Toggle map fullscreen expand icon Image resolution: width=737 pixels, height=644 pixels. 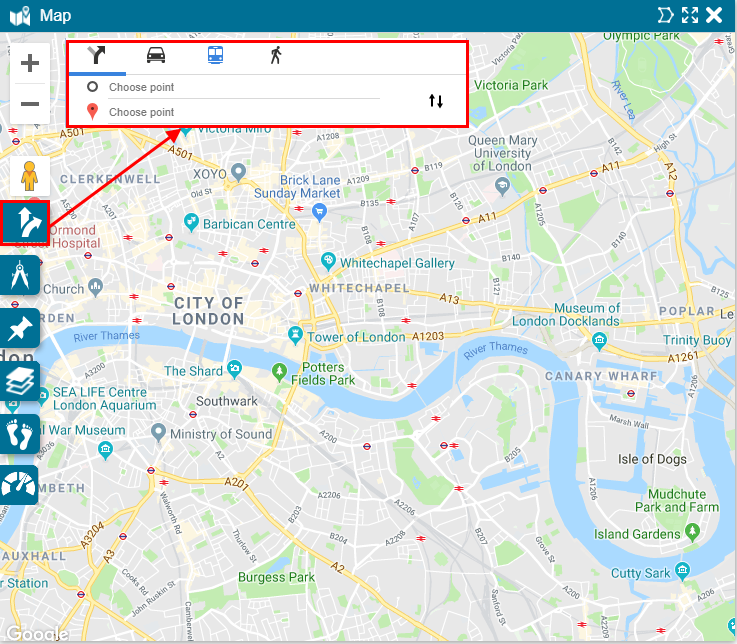(x=690, y=16)
